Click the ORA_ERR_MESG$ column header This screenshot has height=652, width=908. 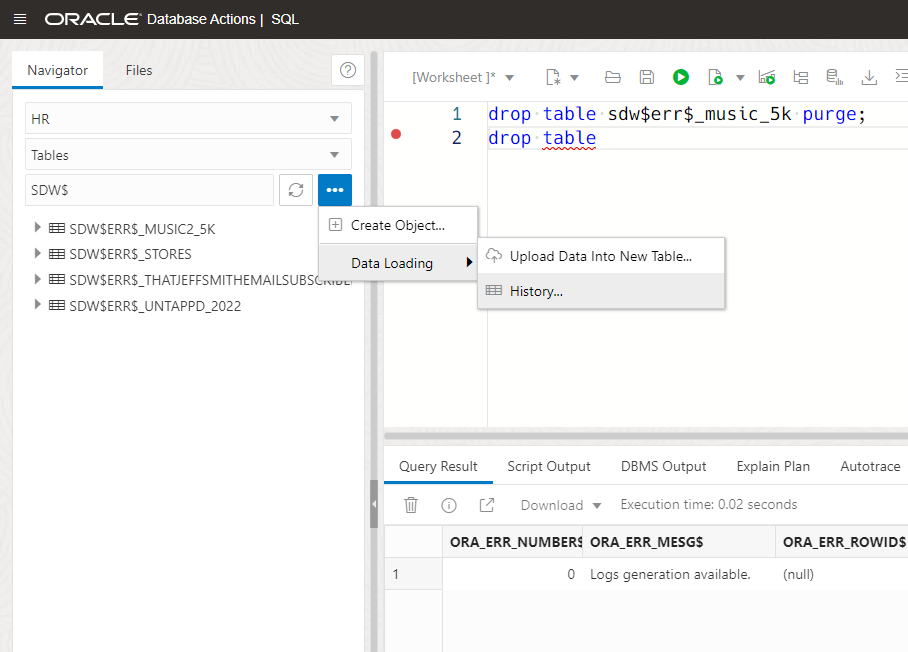pyautogui.click(x=679, y=542)
